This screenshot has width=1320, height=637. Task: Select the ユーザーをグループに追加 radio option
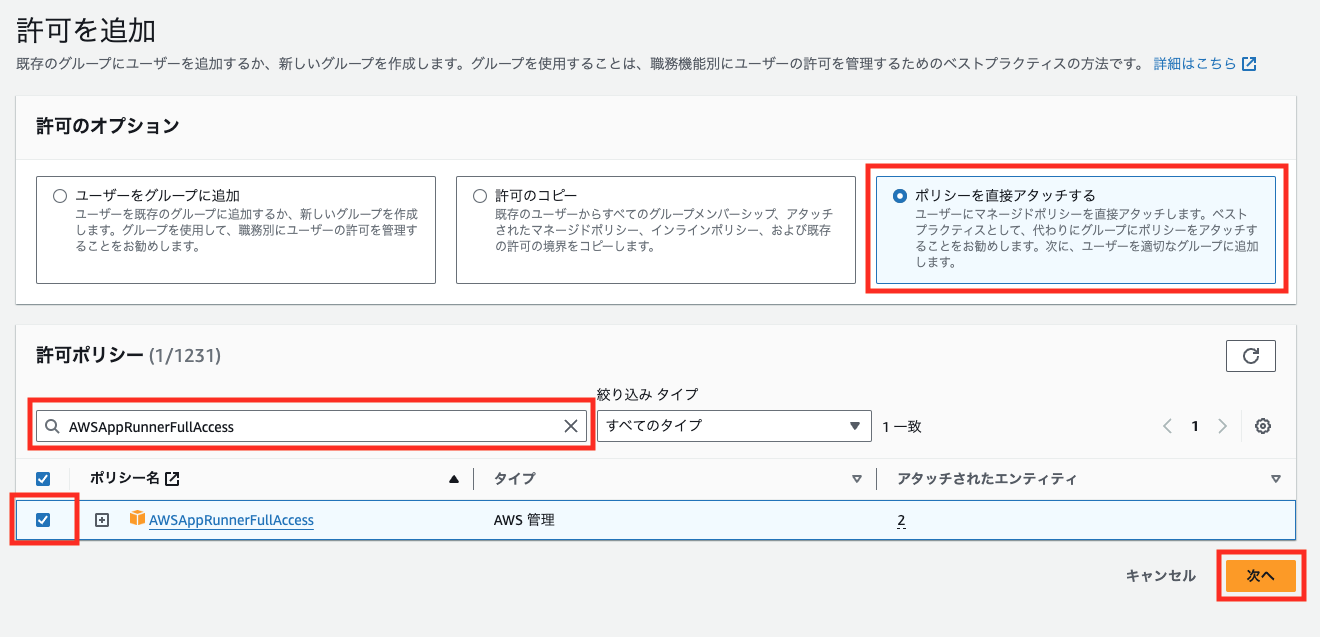tap(60, 196)
